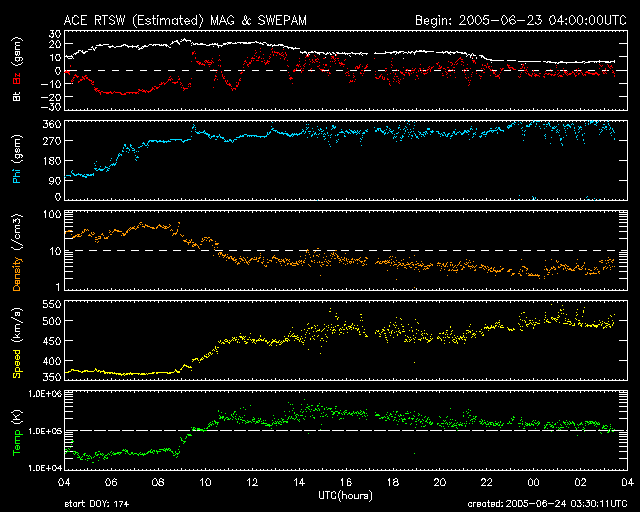The image size is (640, 512).
Task: Click the '16' hour label on time axis
Action: [346, 483]
